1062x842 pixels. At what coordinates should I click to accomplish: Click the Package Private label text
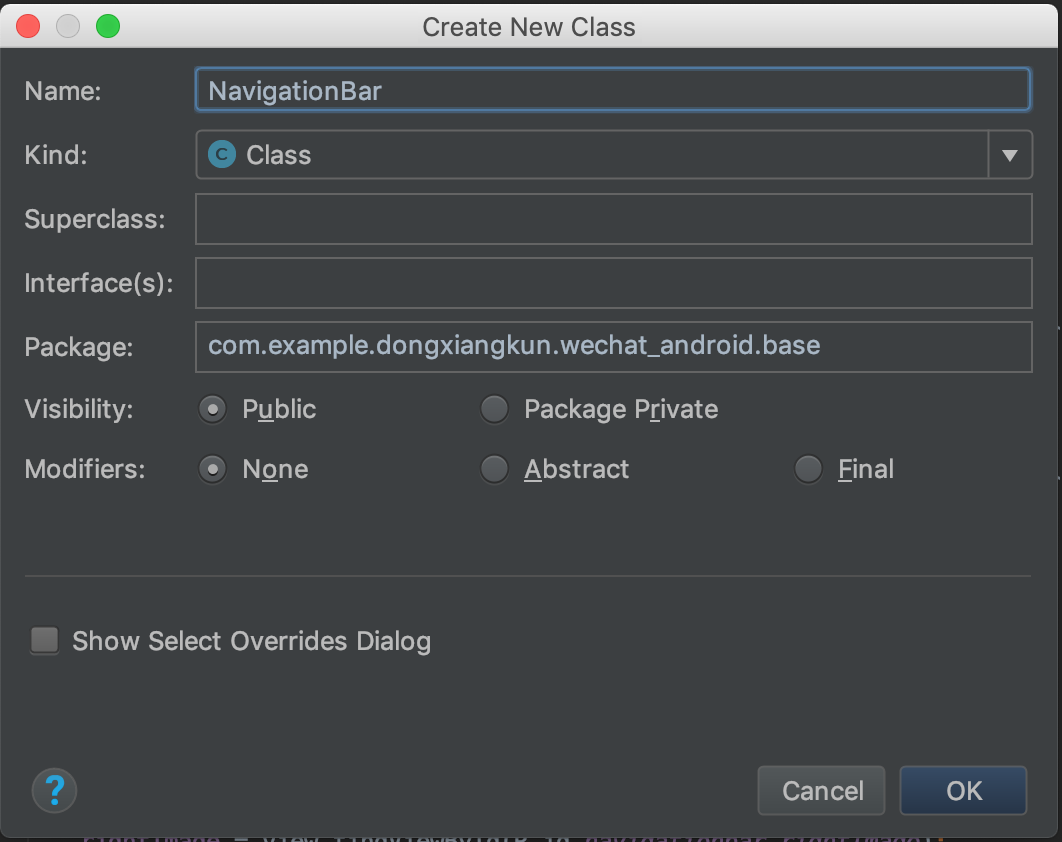pyautogui.click(x=620, y=409)
